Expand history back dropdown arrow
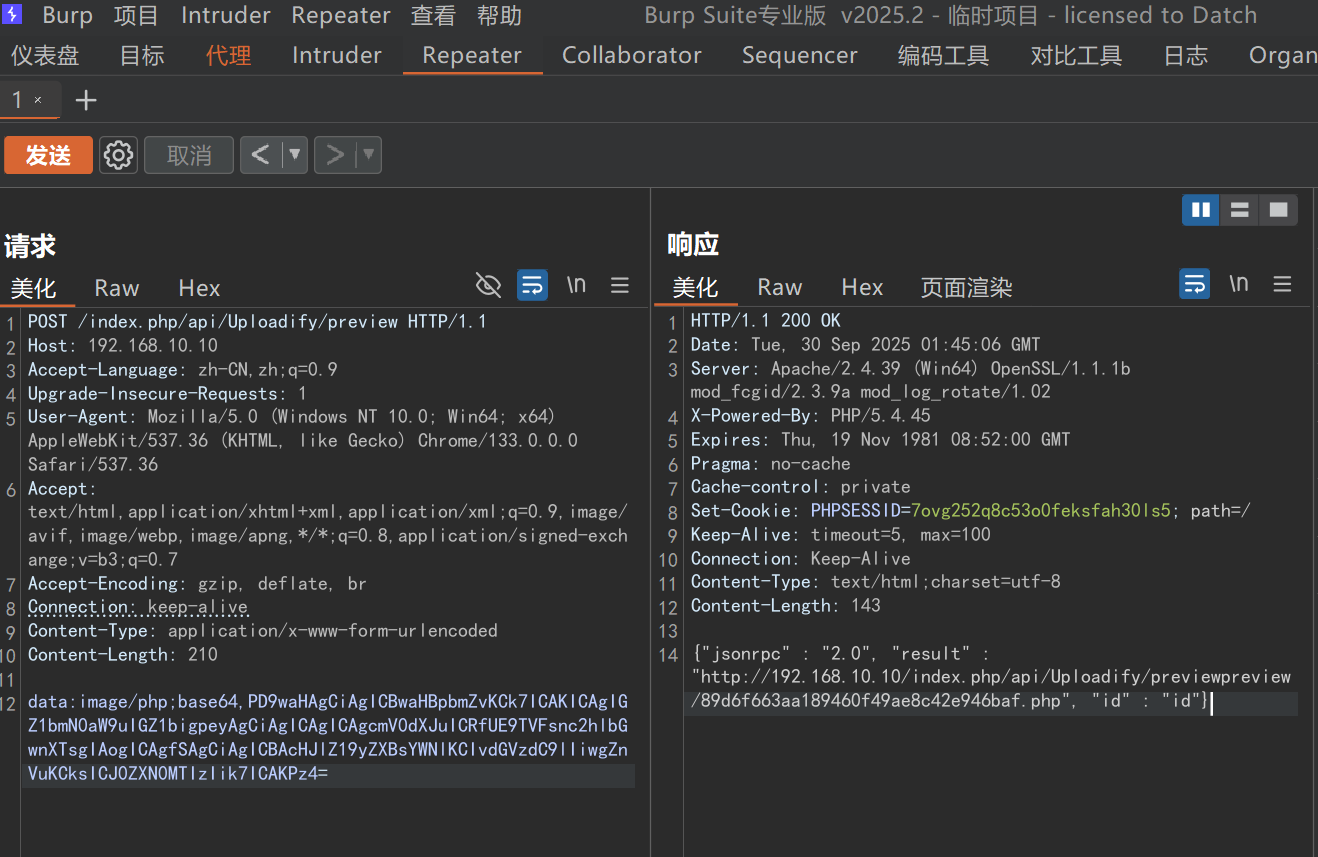This screenshot has width=1318, height=857. click(294, 155)
